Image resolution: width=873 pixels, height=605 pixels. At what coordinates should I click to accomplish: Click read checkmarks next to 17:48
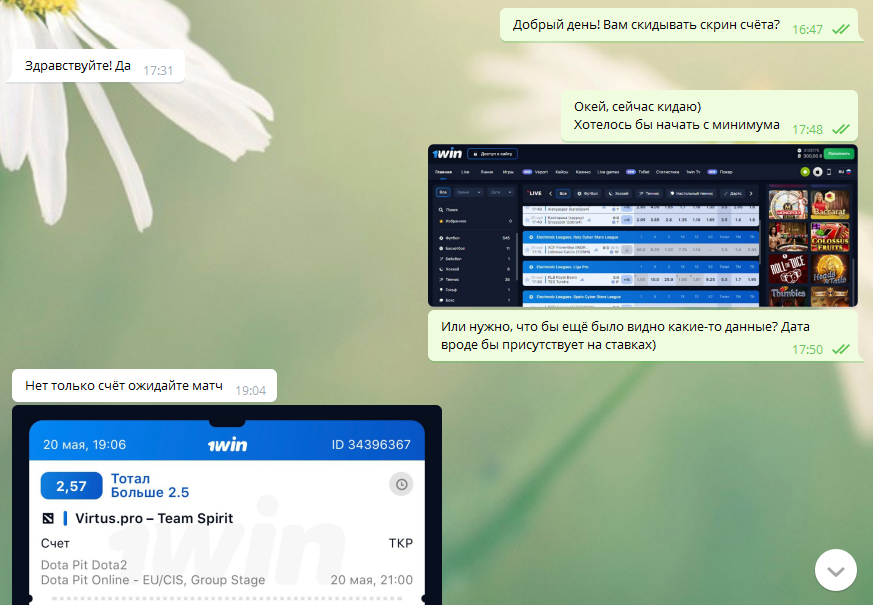tap(841, 129)
